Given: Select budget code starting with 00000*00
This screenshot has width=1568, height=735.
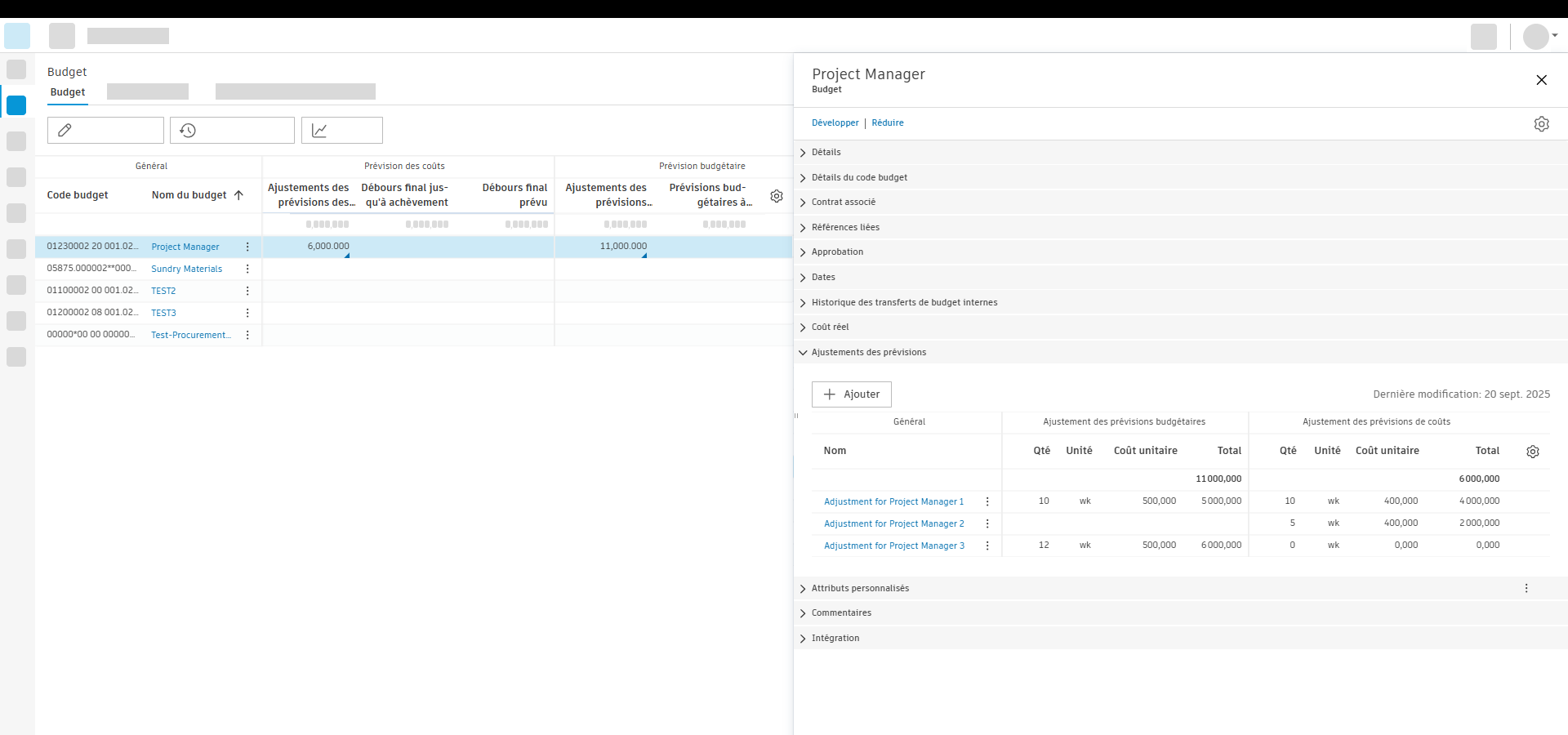Looking at the screenshot, I should point(91,335).
